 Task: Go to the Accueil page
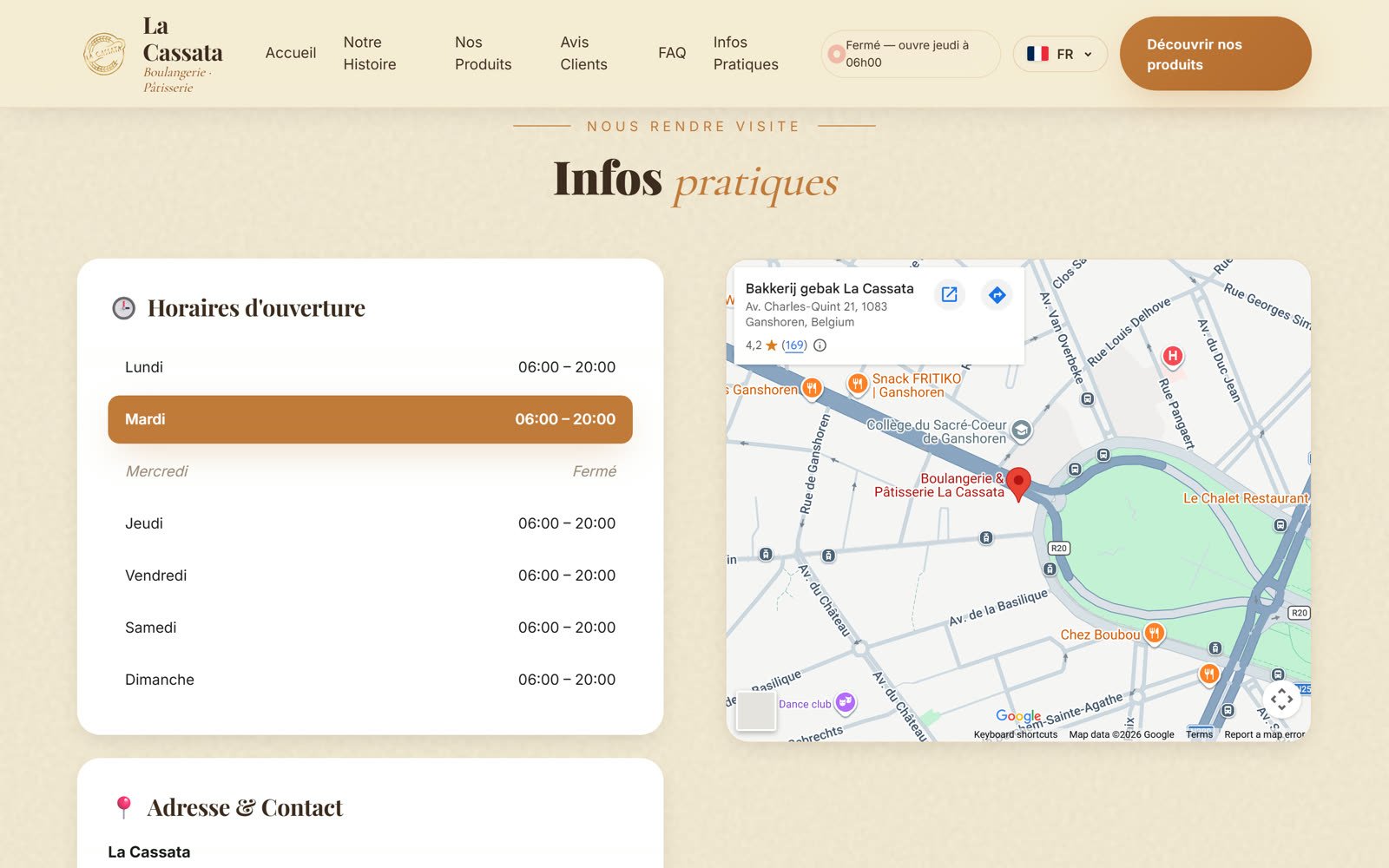291,53
